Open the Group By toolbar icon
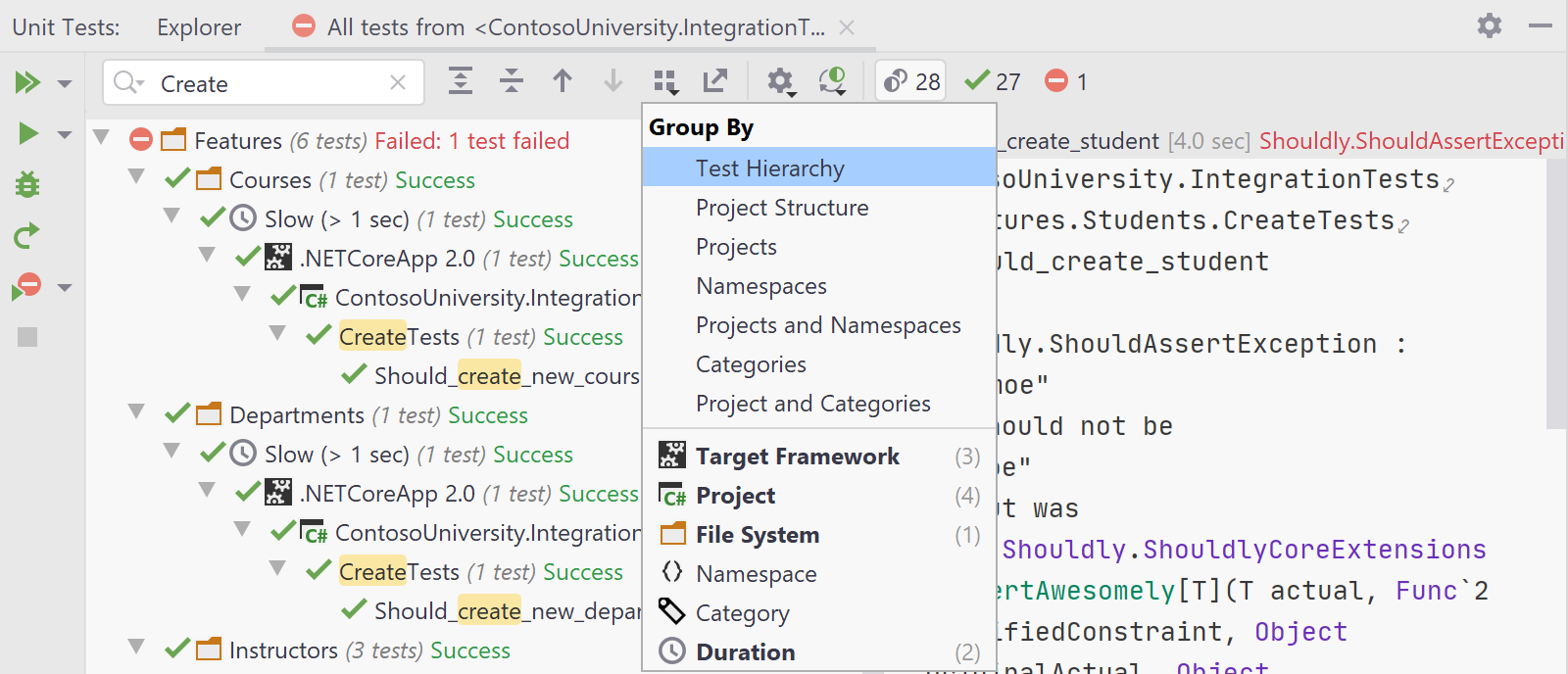The image size is (1568, 674). tap(666, 82)
